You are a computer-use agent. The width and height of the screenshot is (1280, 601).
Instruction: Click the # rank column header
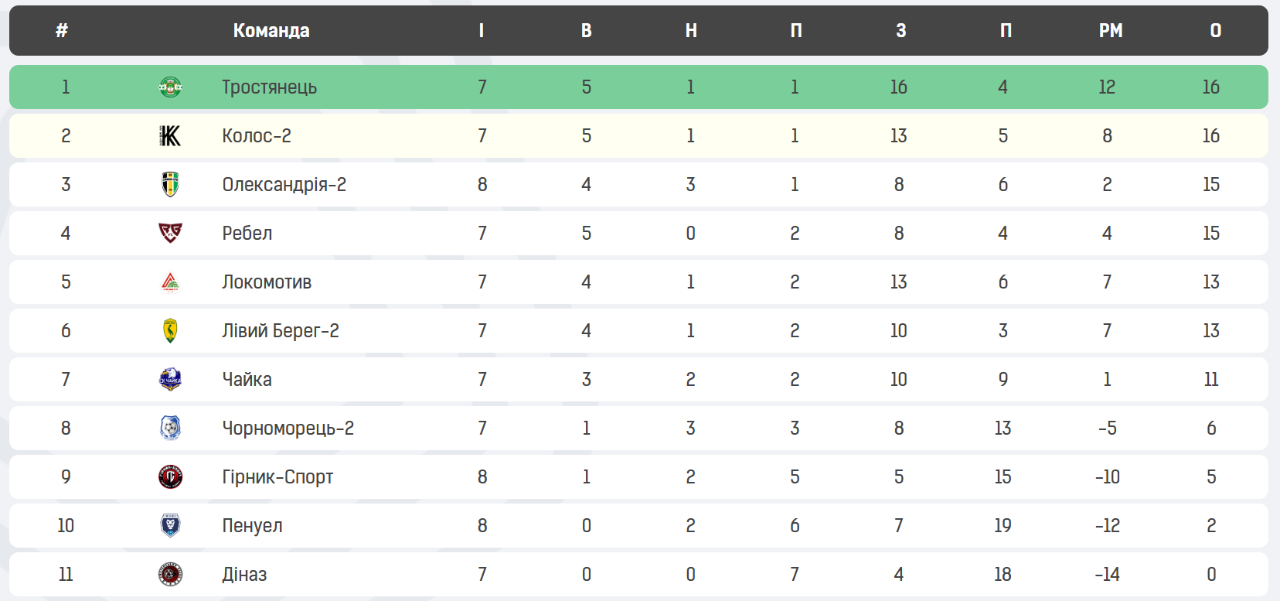click(62, 30)
